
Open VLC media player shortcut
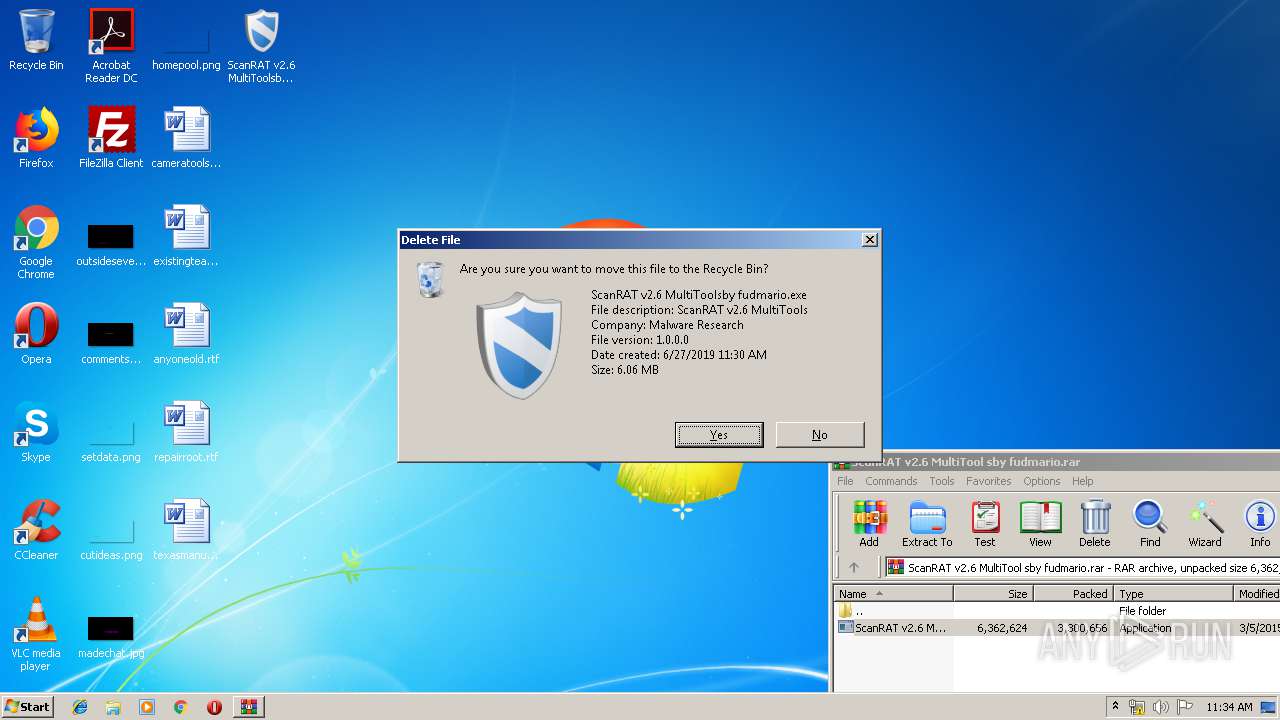pos(36,634)
